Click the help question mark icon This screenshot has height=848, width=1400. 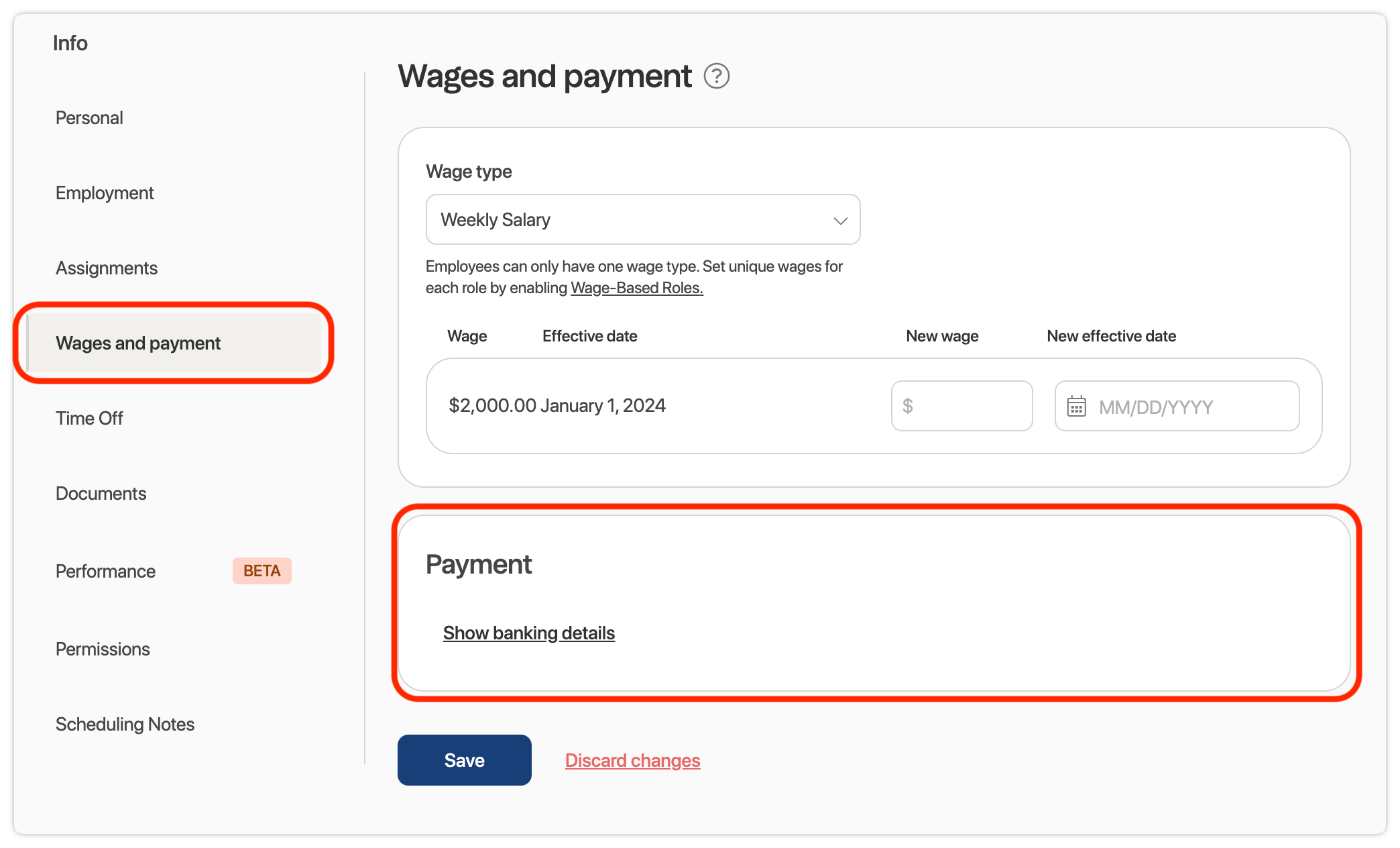[716, 76]
